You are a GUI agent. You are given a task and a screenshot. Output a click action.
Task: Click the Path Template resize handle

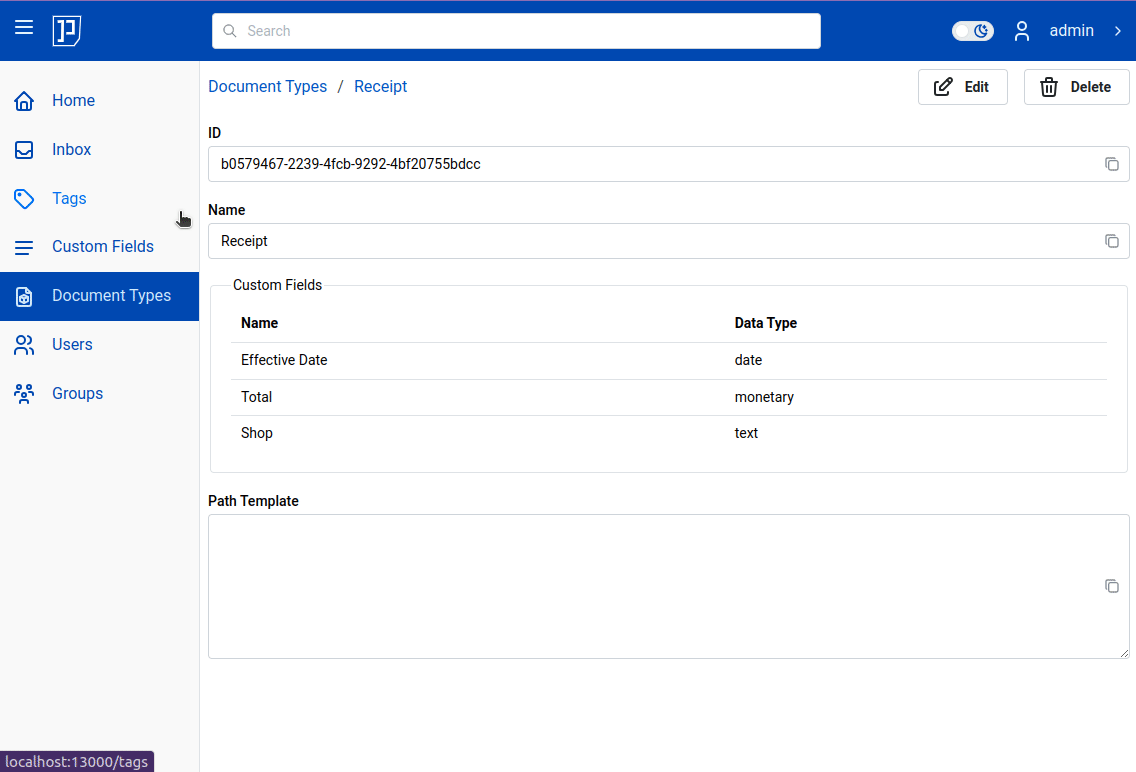point(1124,653)
